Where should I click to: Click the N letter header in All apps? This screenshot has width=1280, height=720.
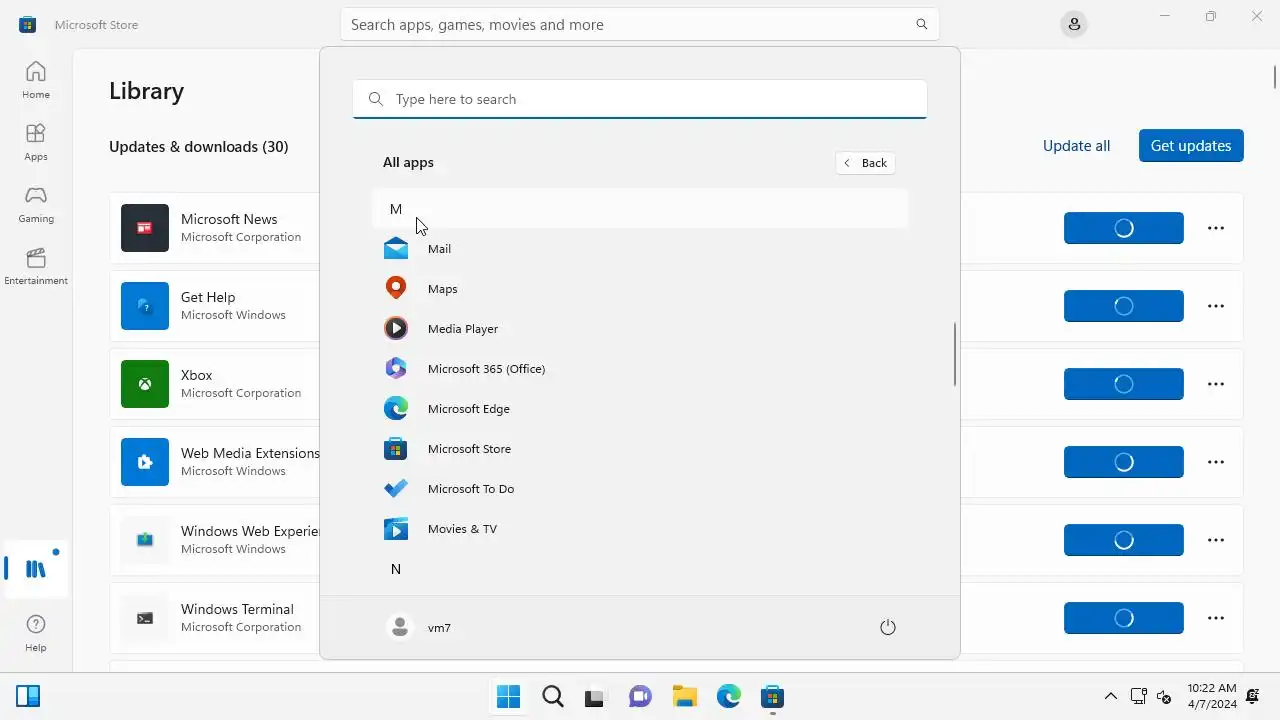[640, 569]
